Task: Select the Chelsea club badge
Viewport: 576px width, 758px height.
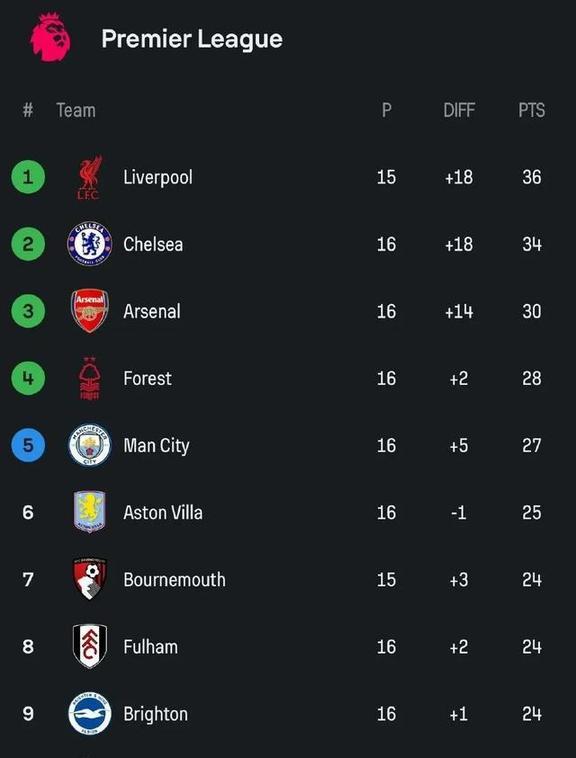Action: (89, 244)
